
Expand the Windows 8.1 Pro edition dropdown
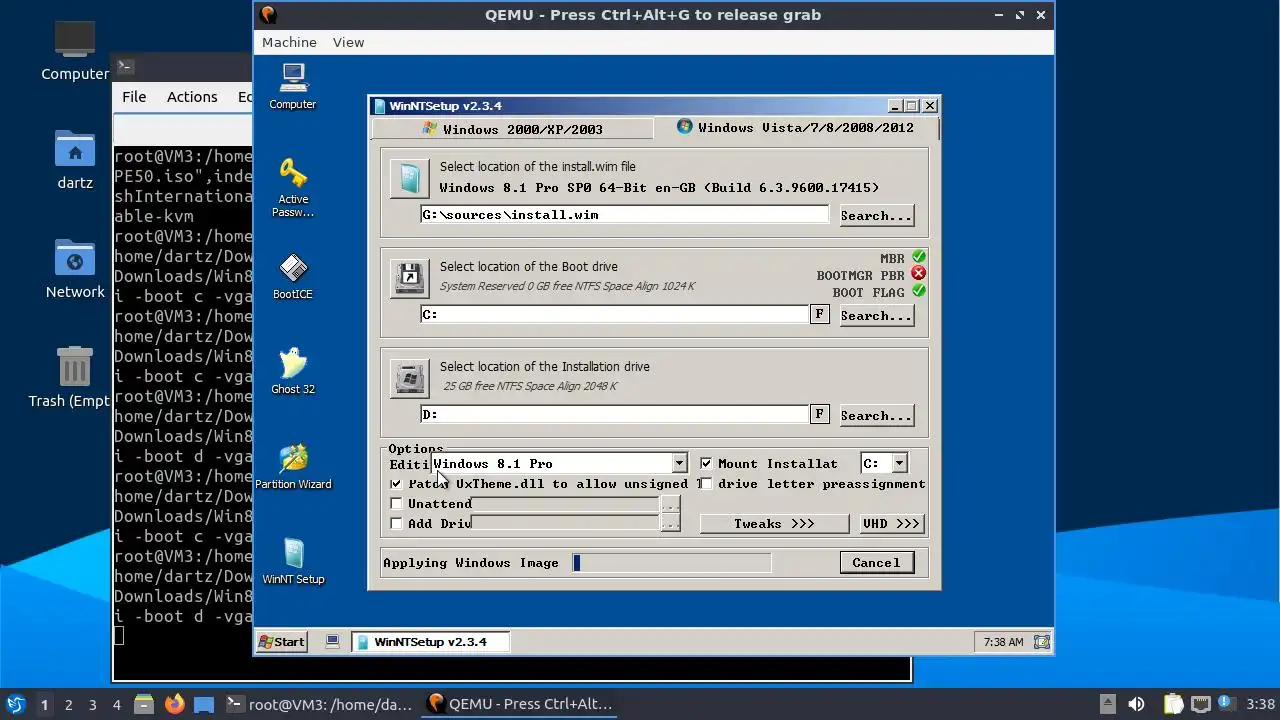[x=679, y=464]
